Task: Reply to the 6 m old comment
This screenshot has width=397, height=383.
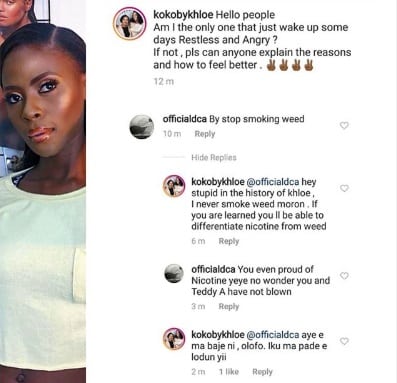Action: pyautogui.click(x=229, y=241)
